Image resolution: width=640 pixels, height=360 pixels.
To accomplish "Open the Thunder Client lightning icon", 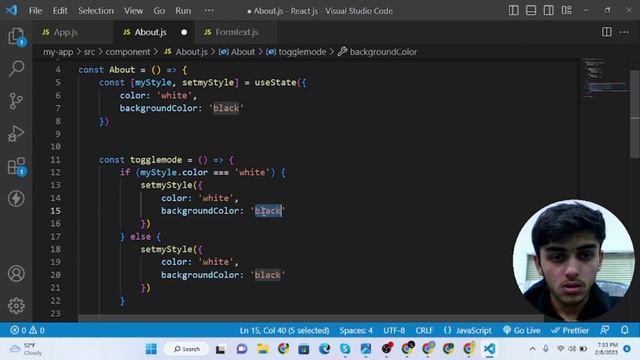I will point(16,198).
